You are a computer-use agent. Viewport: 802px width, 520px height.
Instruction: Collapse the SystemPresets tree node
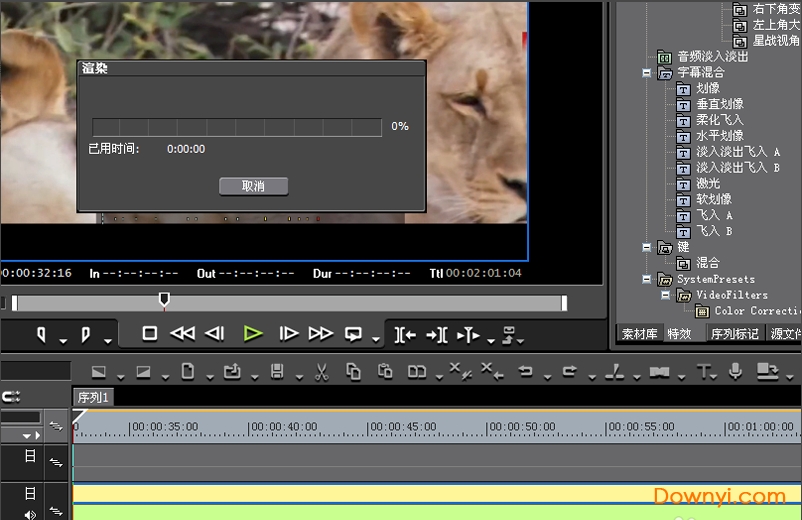[x=647, y=280]
